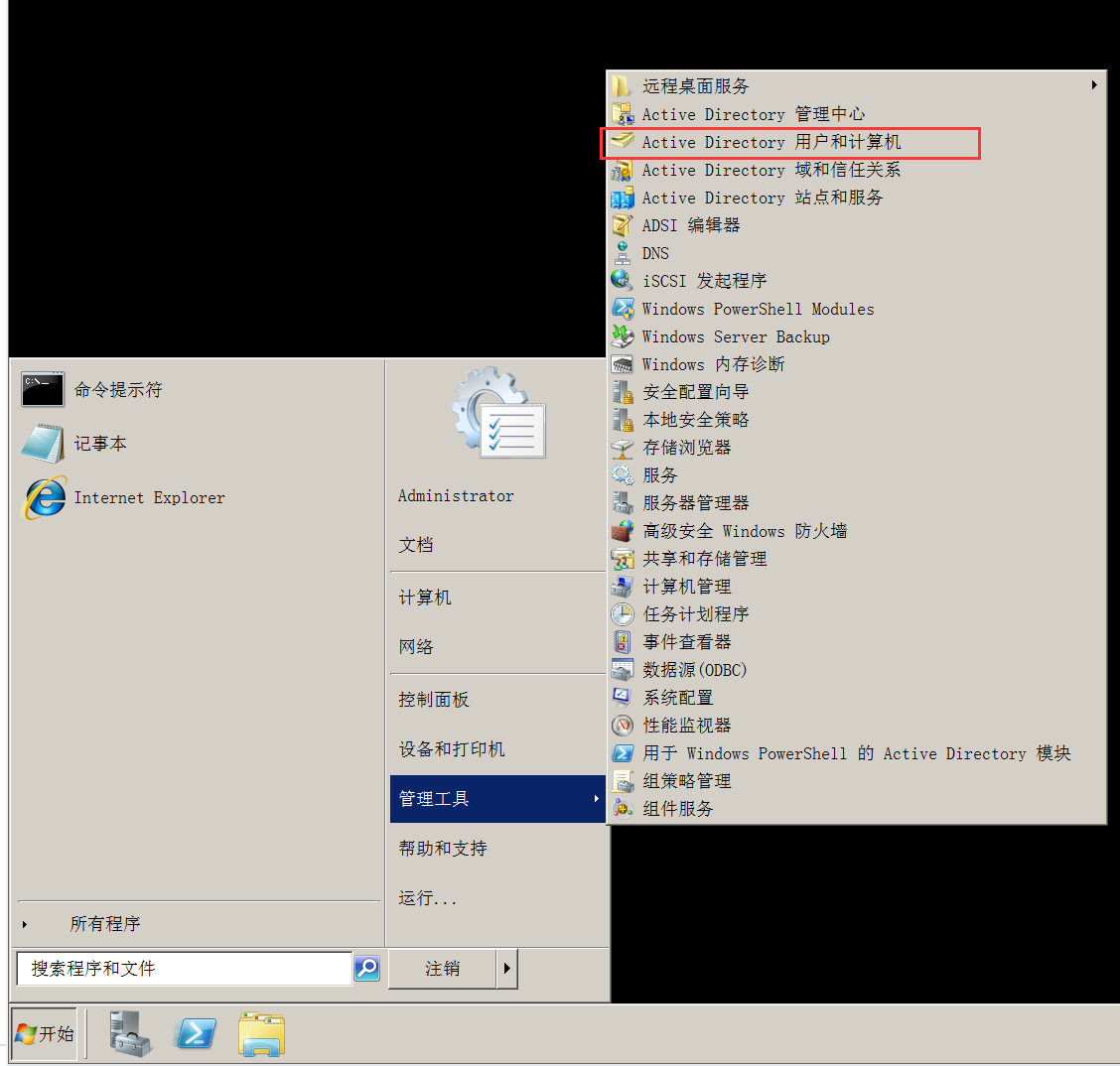Click the 高级安全 Windows 防火墙 icon
1120x1066 pixels.
(623, 530)
